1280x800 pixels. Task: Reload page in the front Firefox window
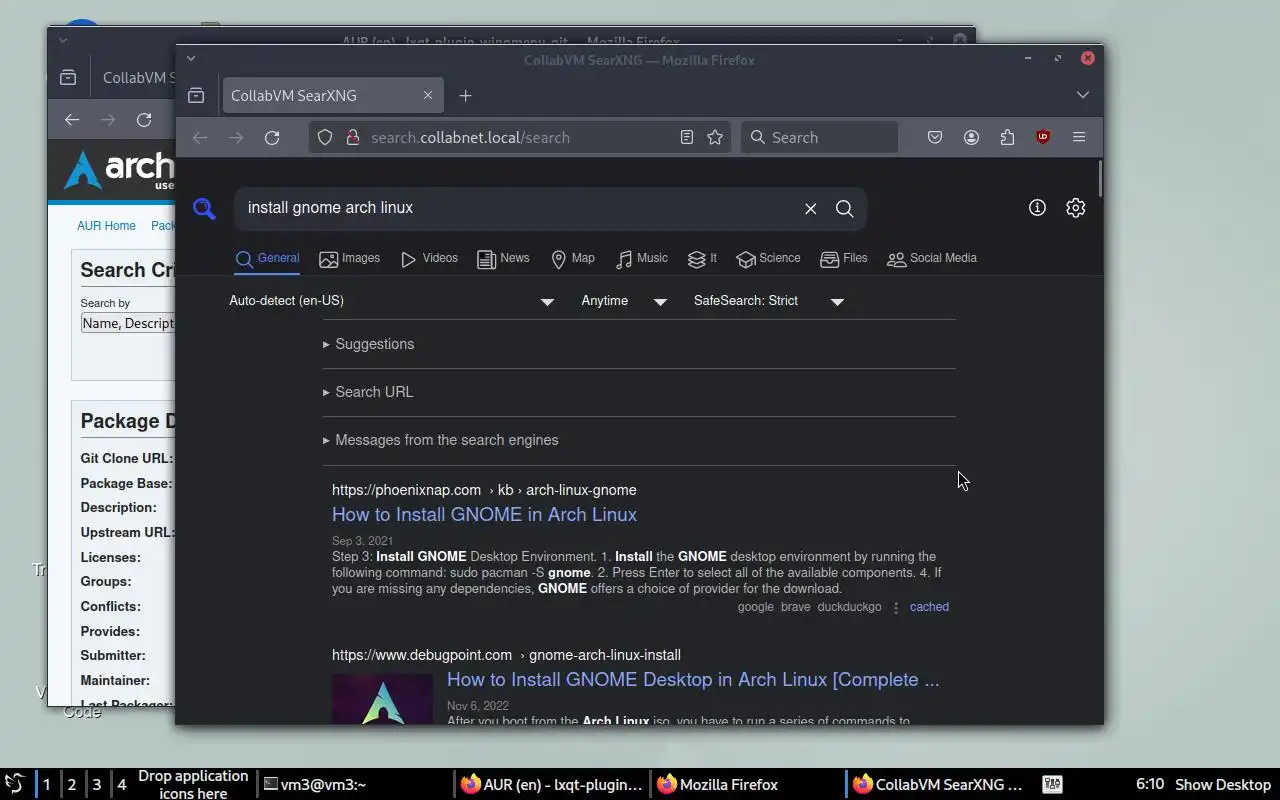[x=272, y=137]
